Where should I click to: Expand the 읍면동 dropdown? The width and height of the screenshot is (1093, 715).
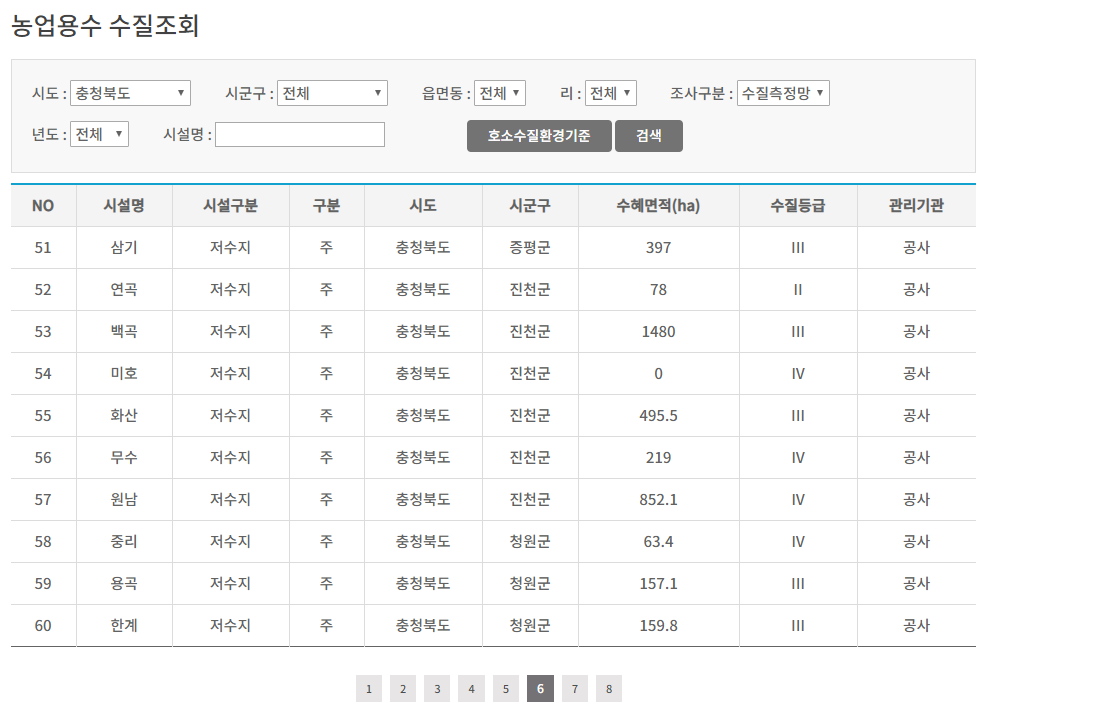click(500, 93)
